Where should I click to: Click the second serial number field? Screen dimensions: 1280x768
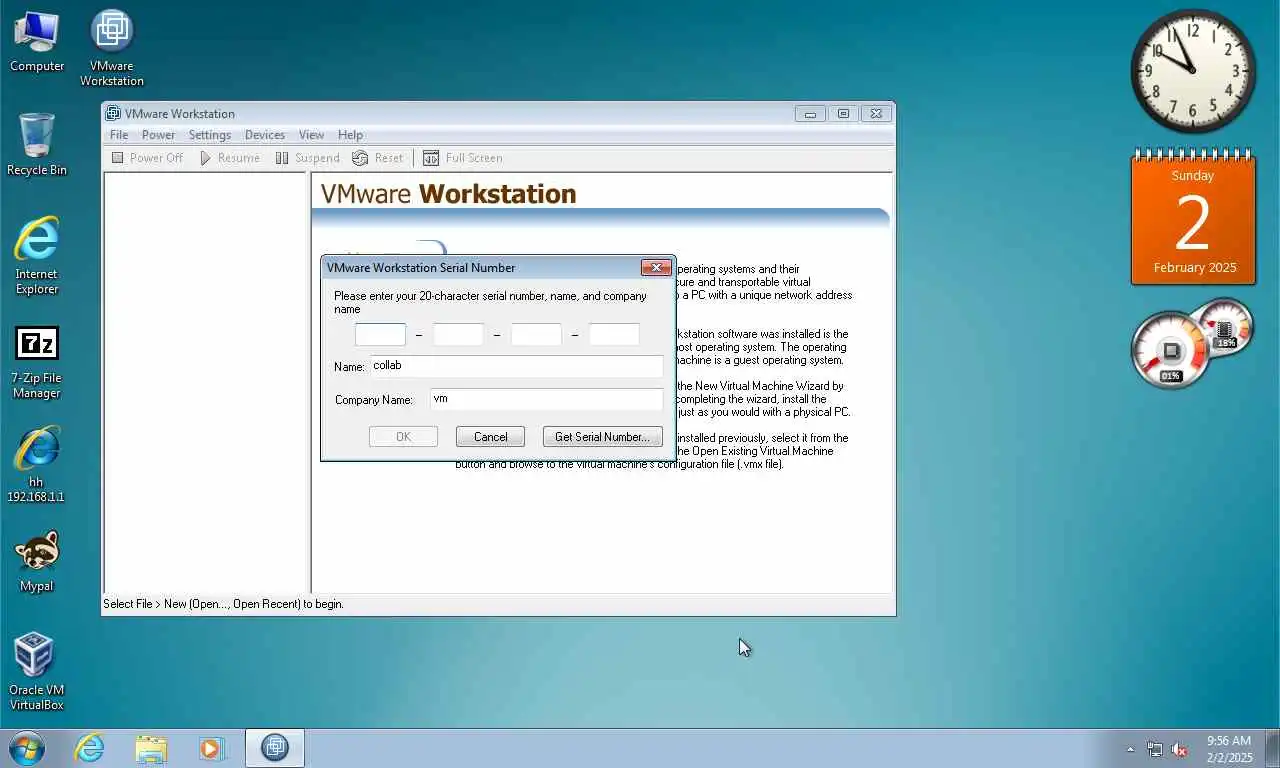point(458,334)
